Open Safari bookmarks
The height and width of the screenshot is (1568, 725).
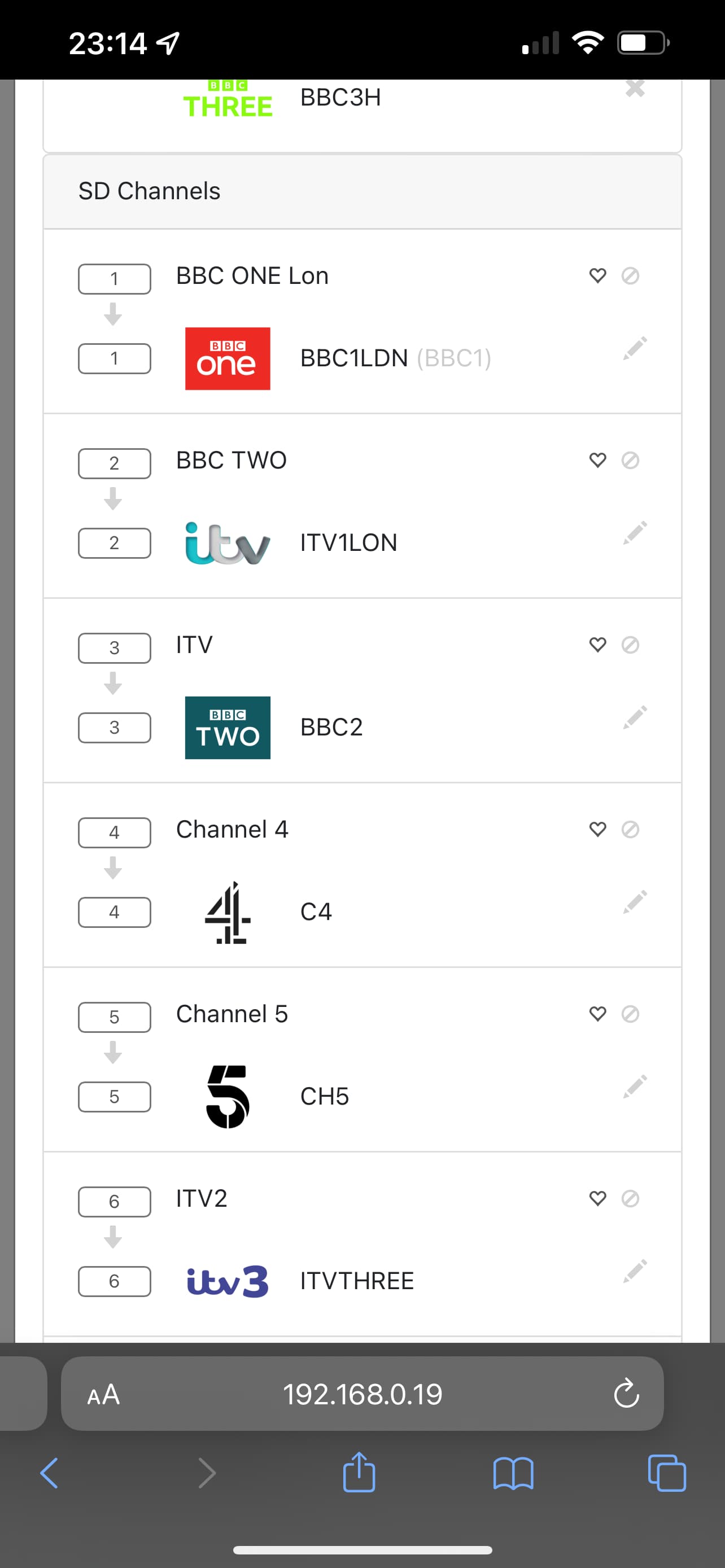tap(513, 1474)
